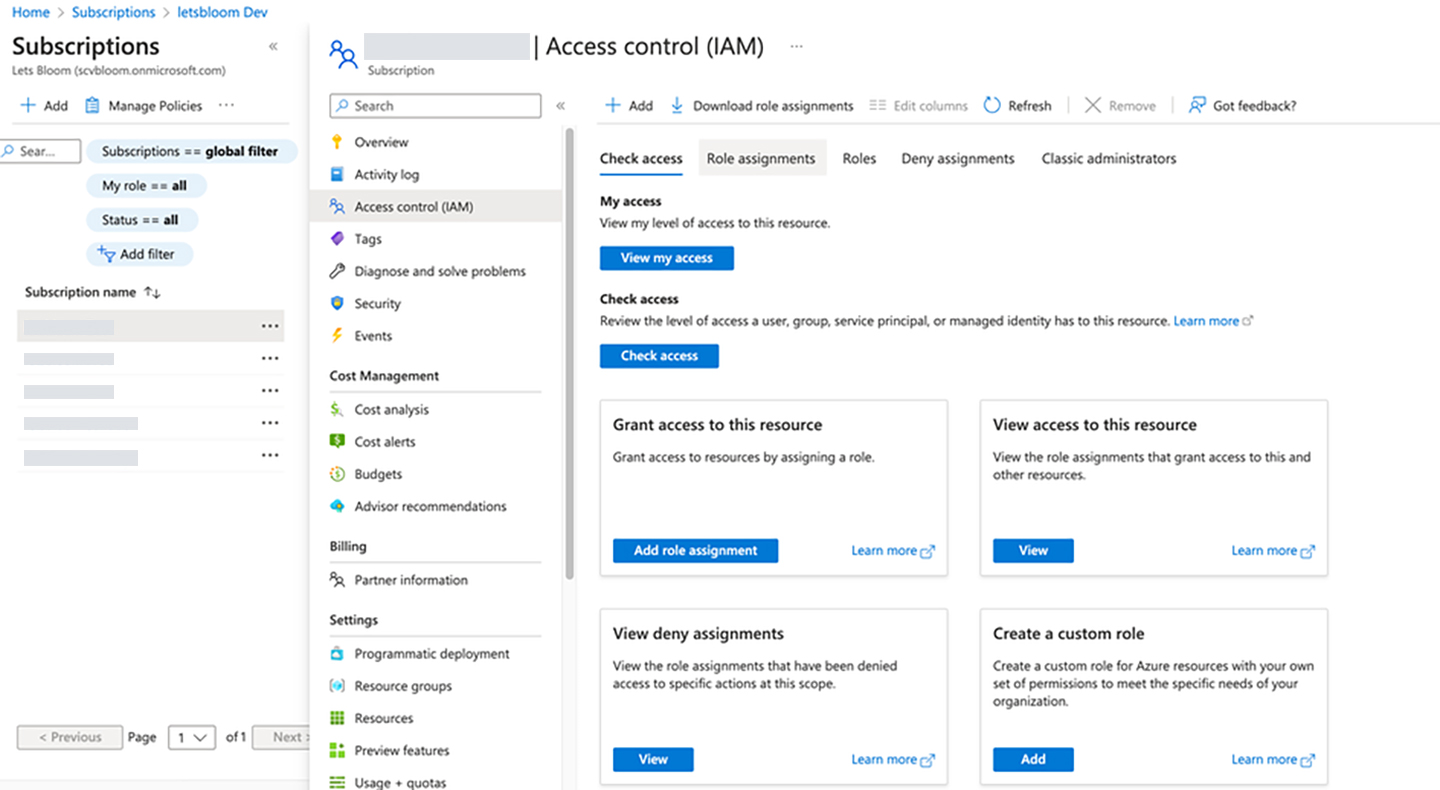Open the Overview key icon
Screen dimensions: 1440x790
pos(337,142)
